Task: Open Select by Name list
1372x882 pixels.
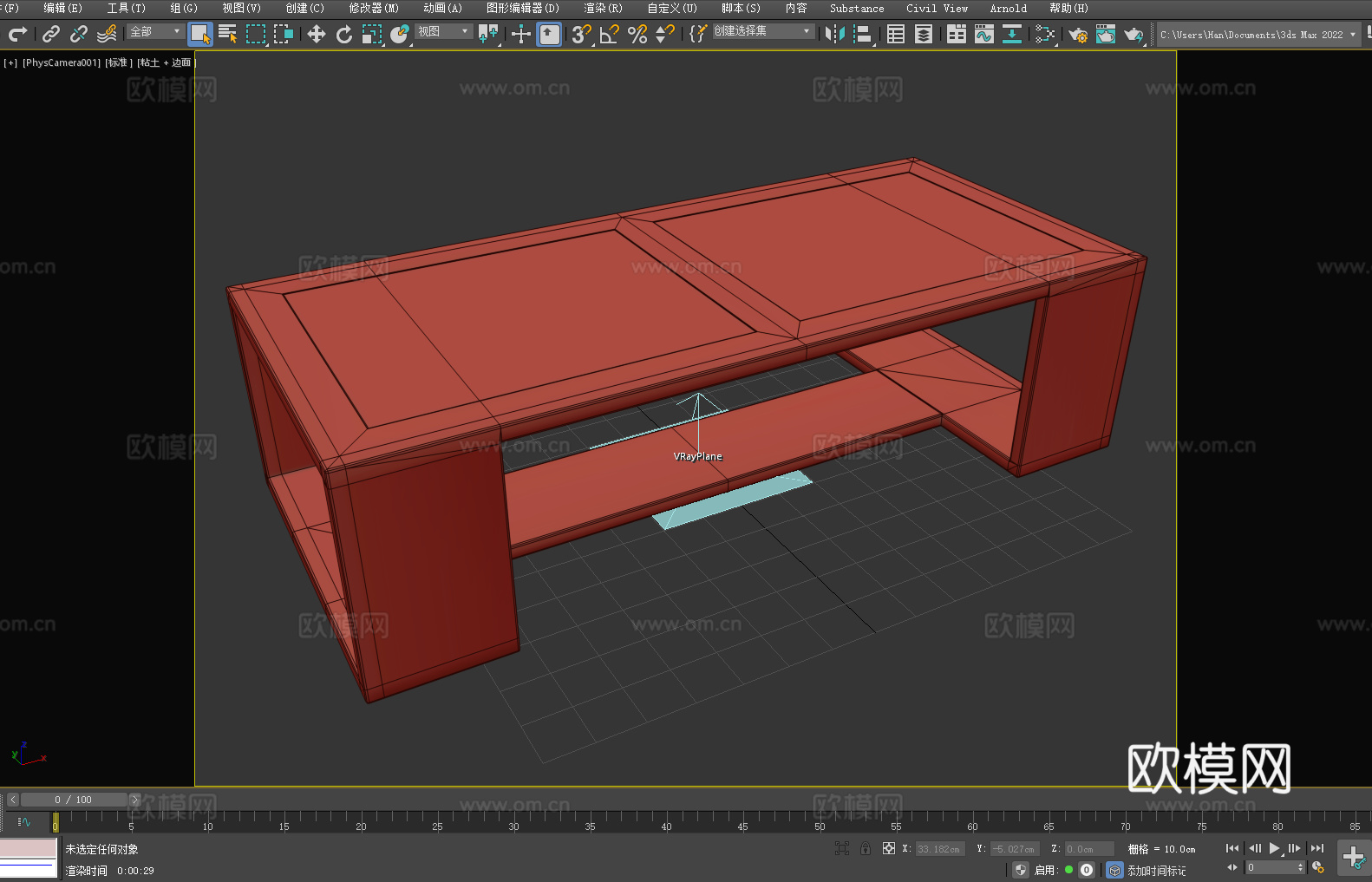Action: tap(228, 34)
